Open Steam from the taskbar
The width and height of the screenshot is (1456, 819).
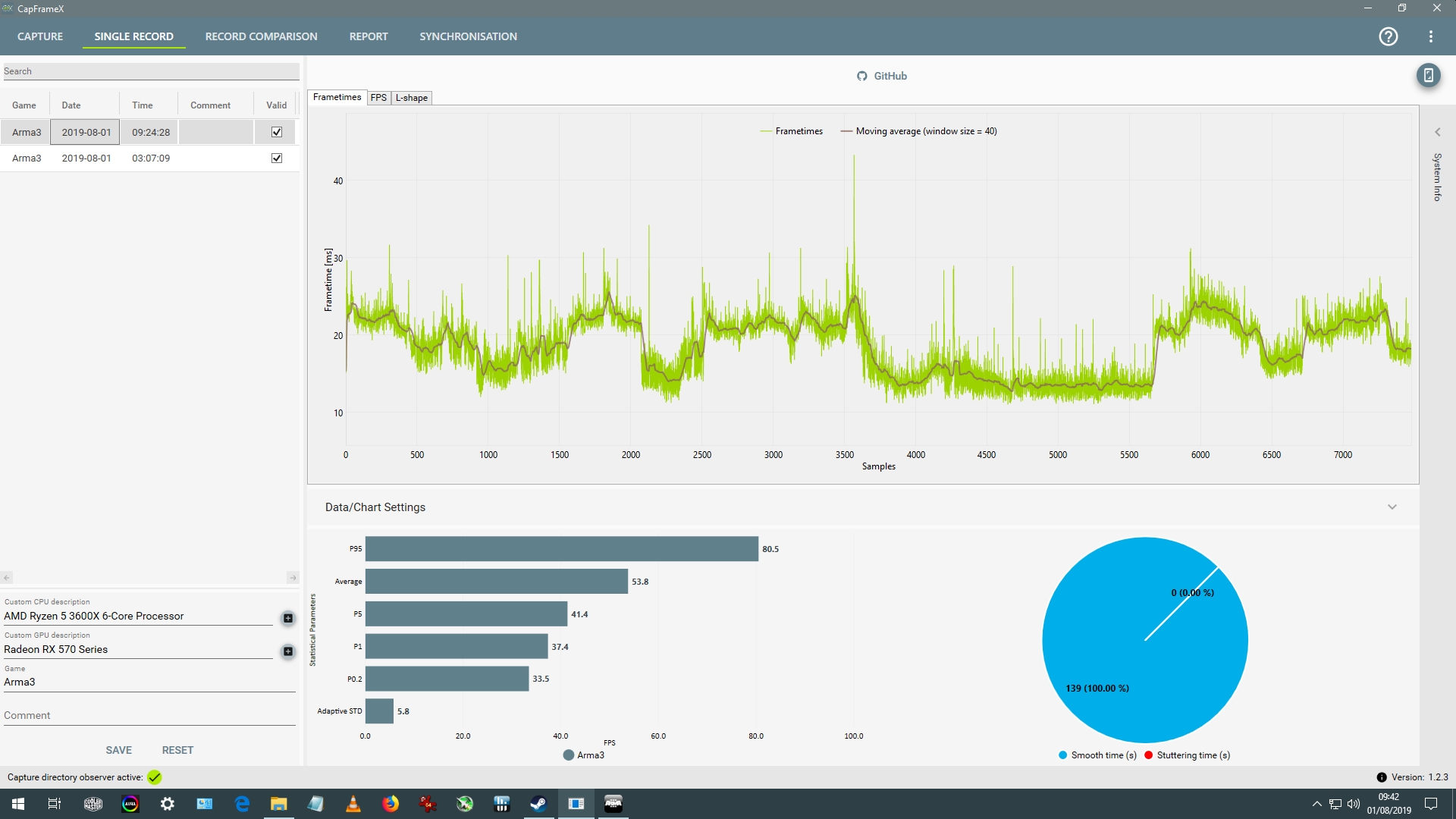538,804
